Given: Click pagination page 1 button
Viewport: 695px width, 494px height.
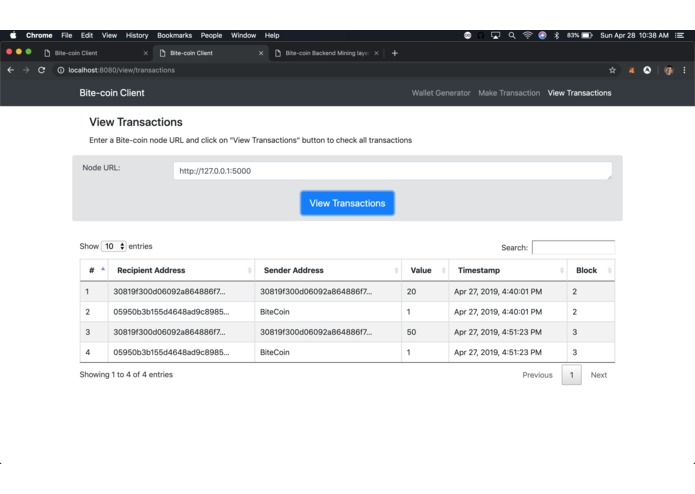Looking at the screenshot, I should click(x=572, y=375).
